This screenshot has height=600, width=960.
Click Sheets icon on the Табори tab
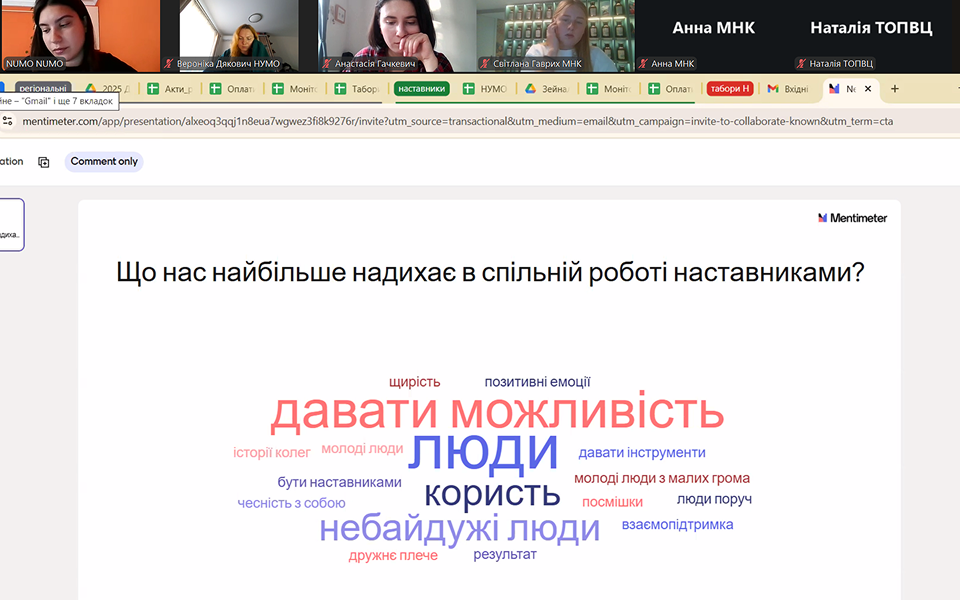(x=340, y=89)
